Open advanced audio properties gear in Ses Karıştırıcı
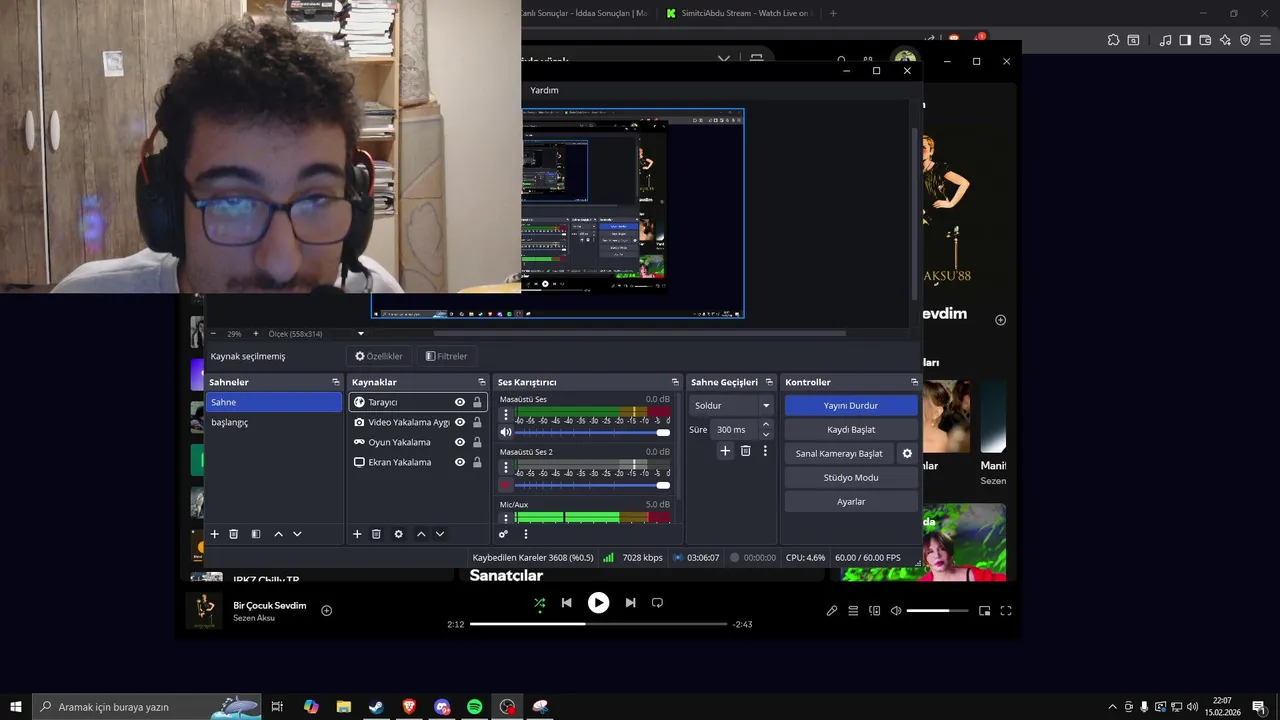 pos(503,534)
